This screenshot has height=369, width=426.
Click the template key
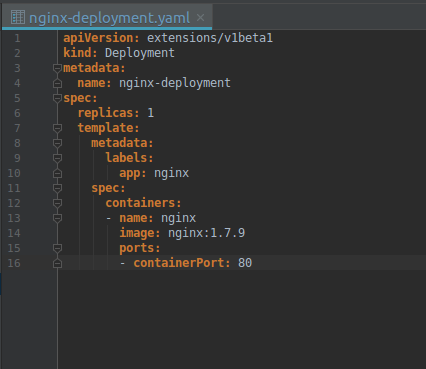point(108,128)
